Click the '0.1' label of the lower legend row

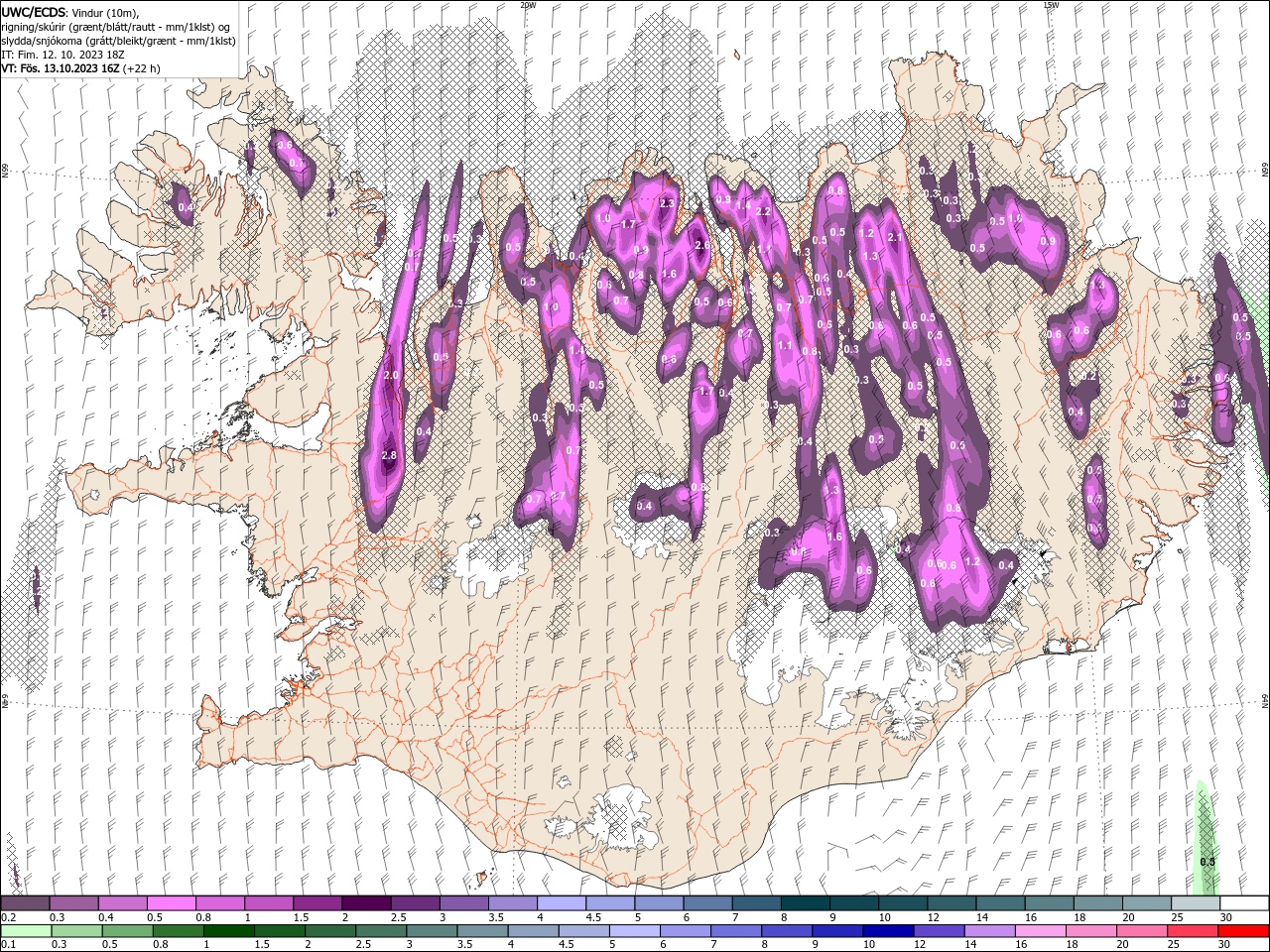point(7,945)
